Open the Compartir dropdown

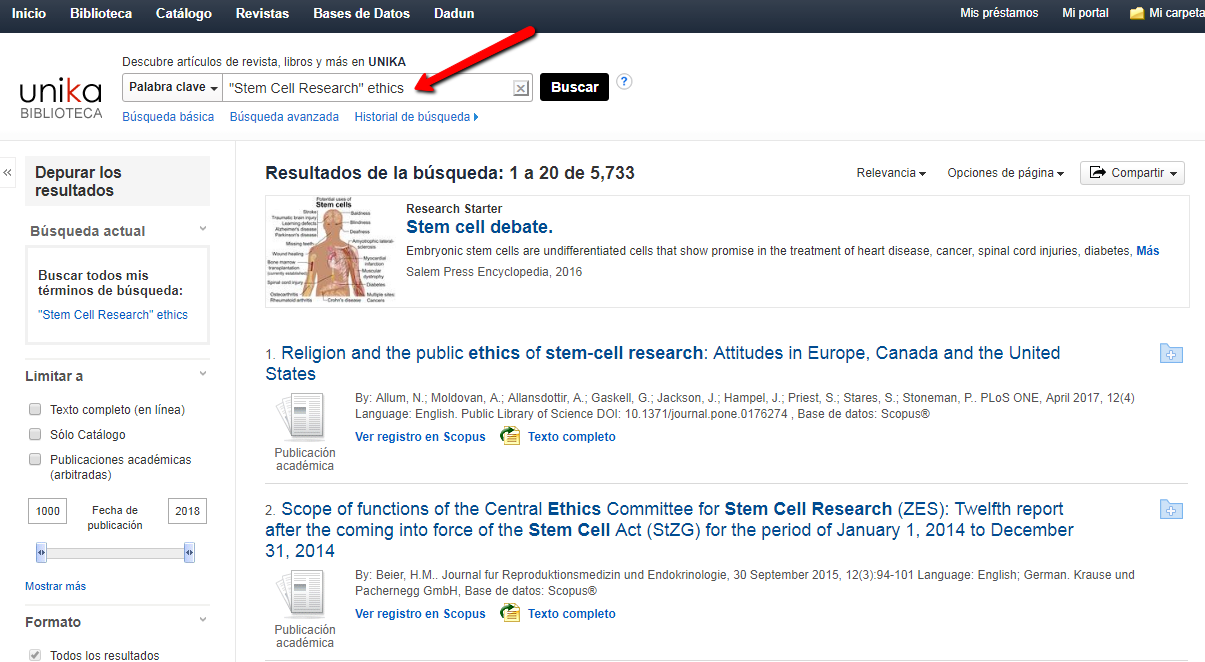click(1132, 173)
